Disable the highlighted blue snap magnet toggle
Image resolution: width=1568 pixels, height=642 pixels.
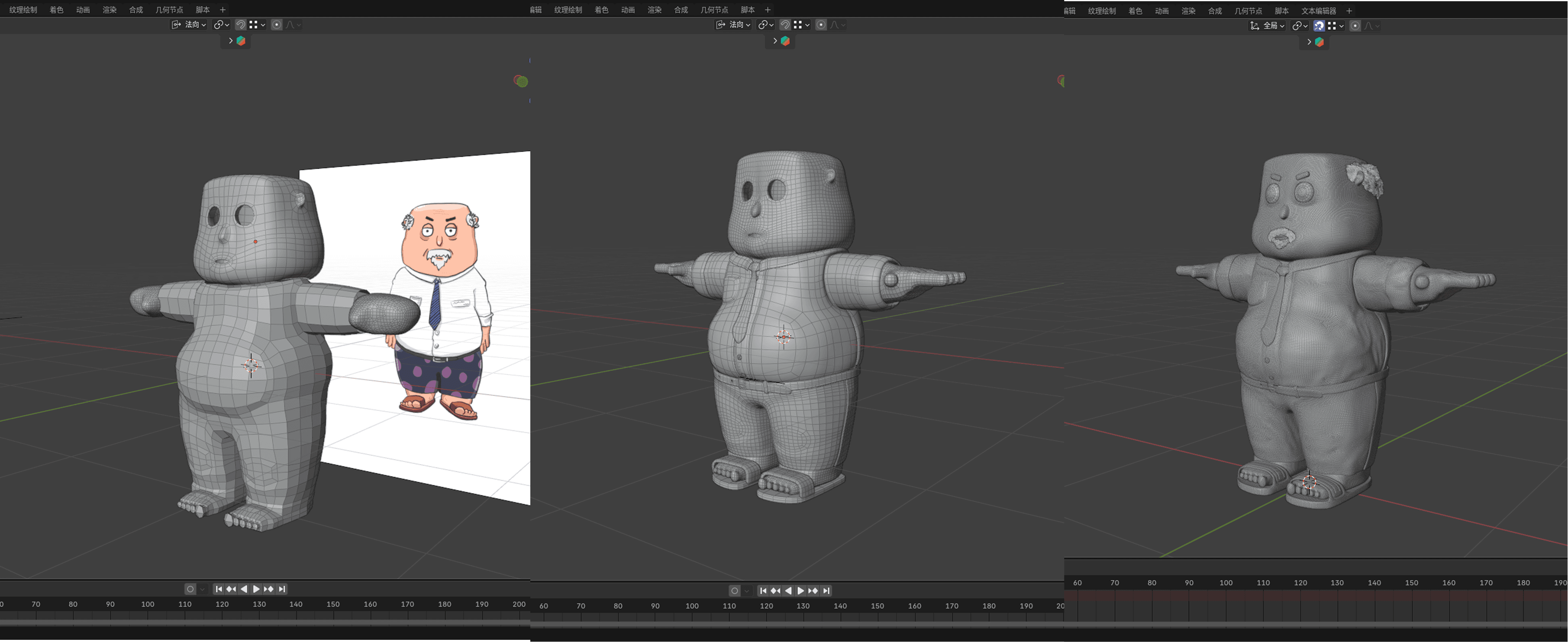coord(1319,26)
